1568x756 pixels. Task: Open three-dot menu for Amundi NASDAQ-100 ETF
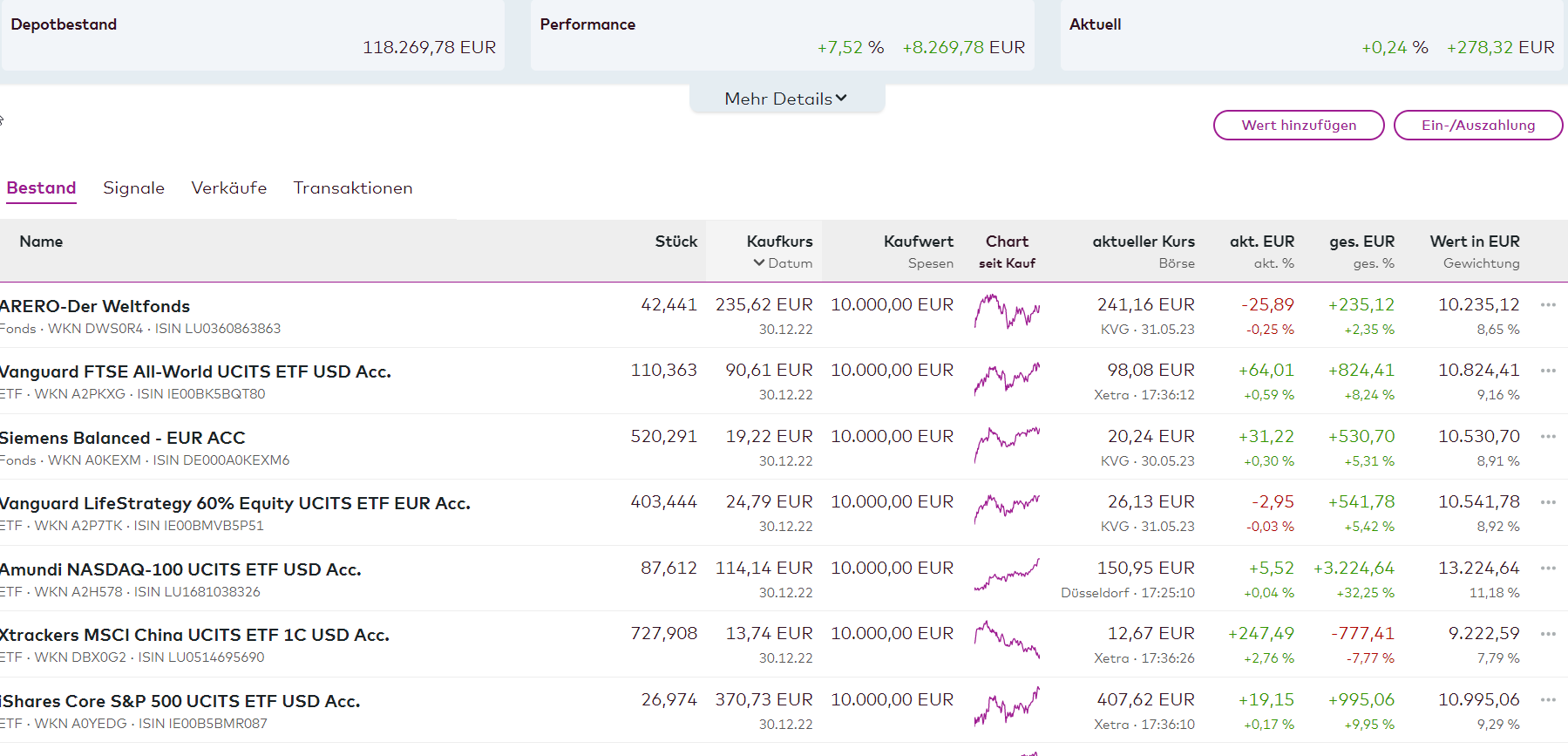click(1548, 569)
